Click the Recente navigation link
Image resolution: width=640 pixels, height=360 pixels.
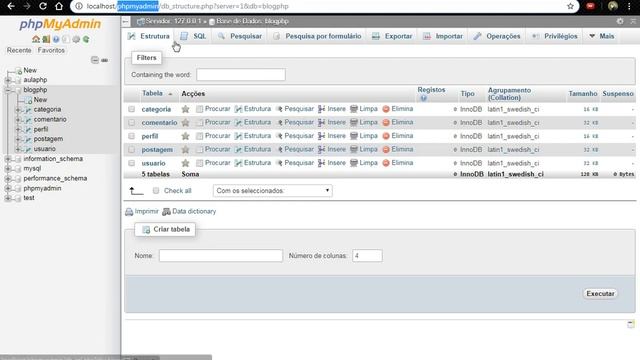[x=19, y=50]
